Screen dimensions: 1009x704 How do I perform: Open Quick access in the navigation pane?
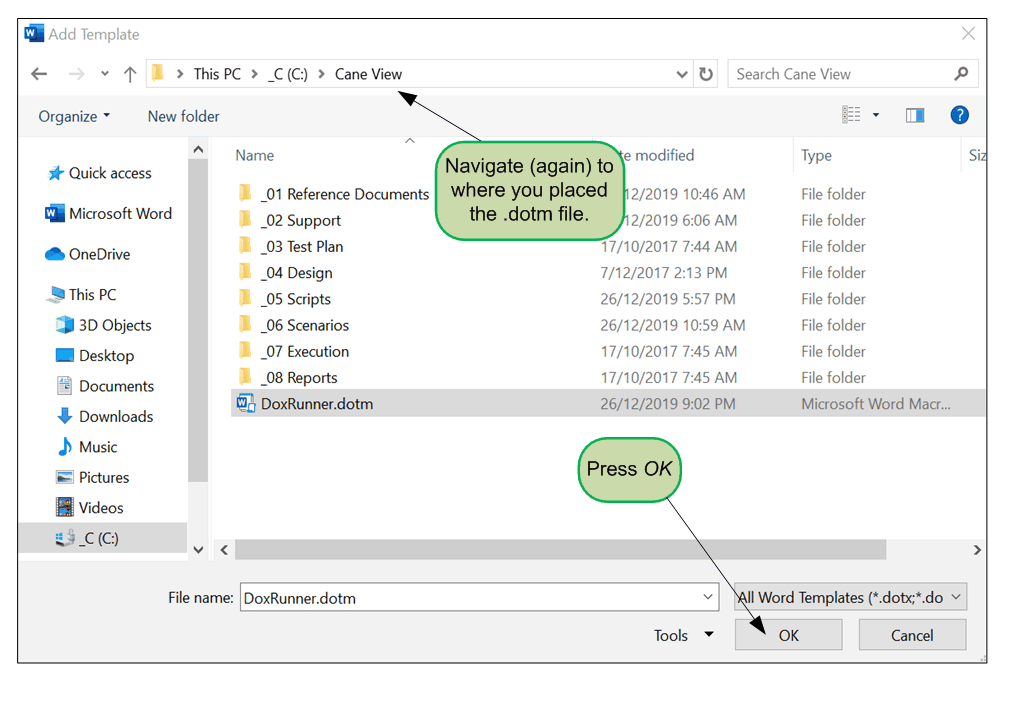pos(100,173)
